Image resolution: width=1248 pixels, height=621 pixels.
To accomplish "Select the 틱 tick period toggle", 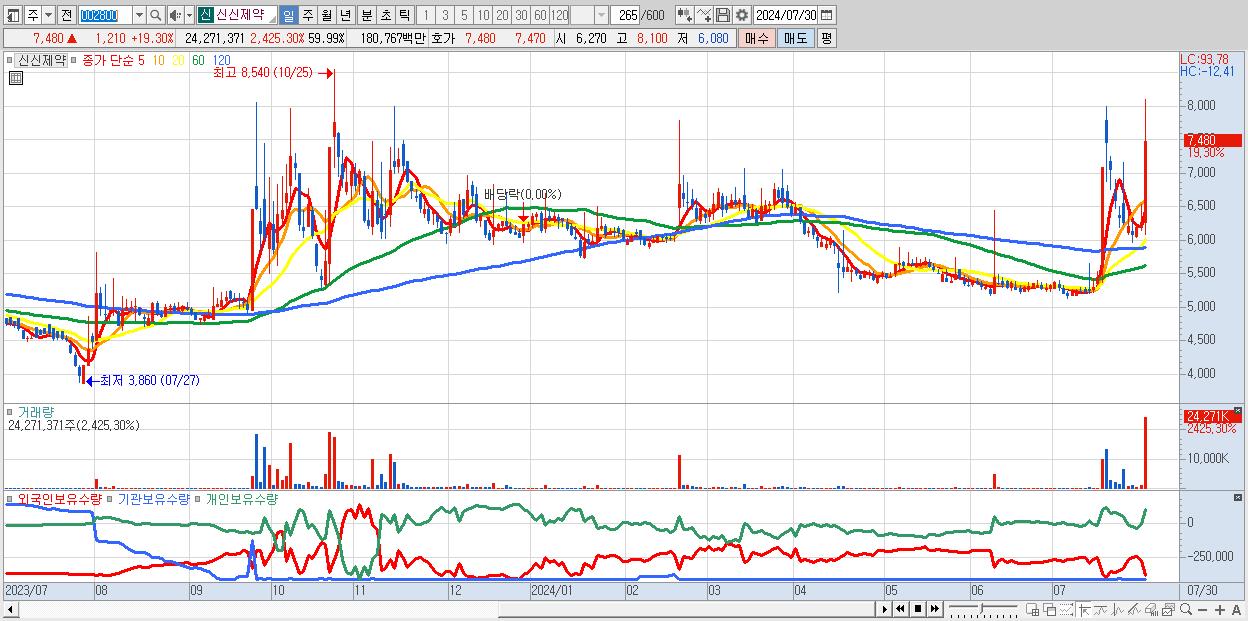I will (x=404, y=15).
